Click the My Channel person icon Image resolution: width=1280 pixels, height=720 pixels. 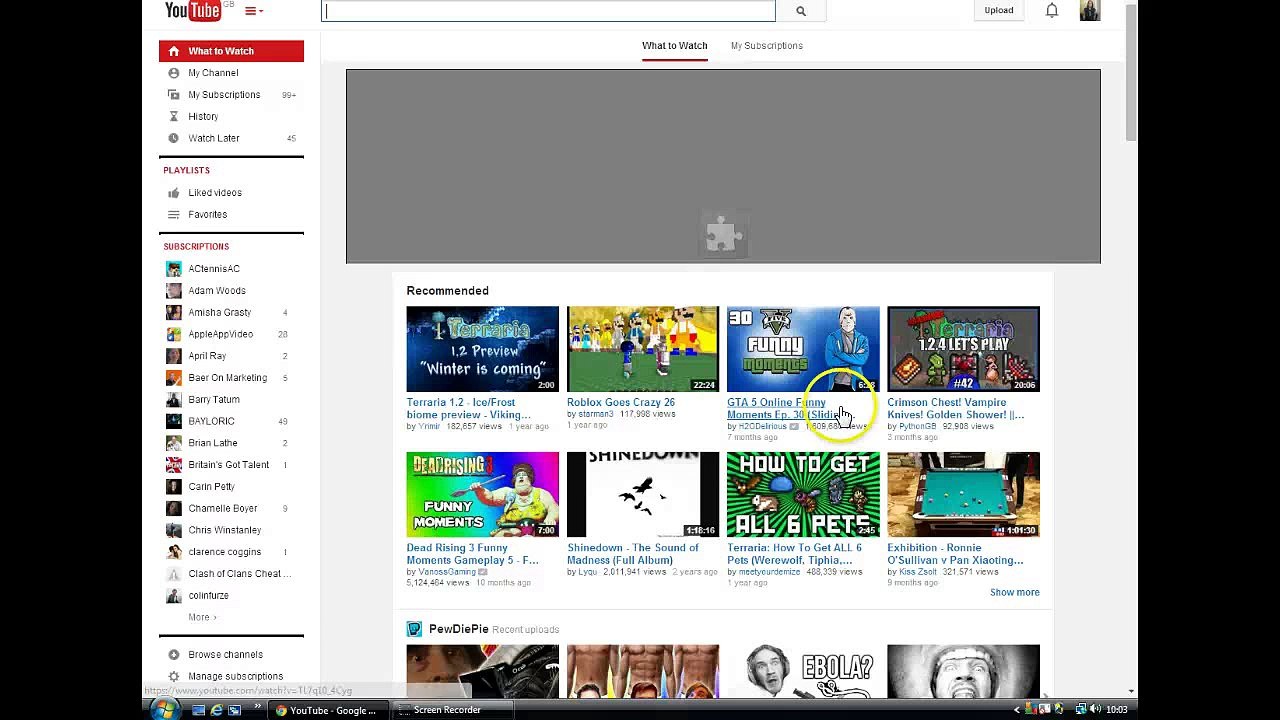point(174,73)
